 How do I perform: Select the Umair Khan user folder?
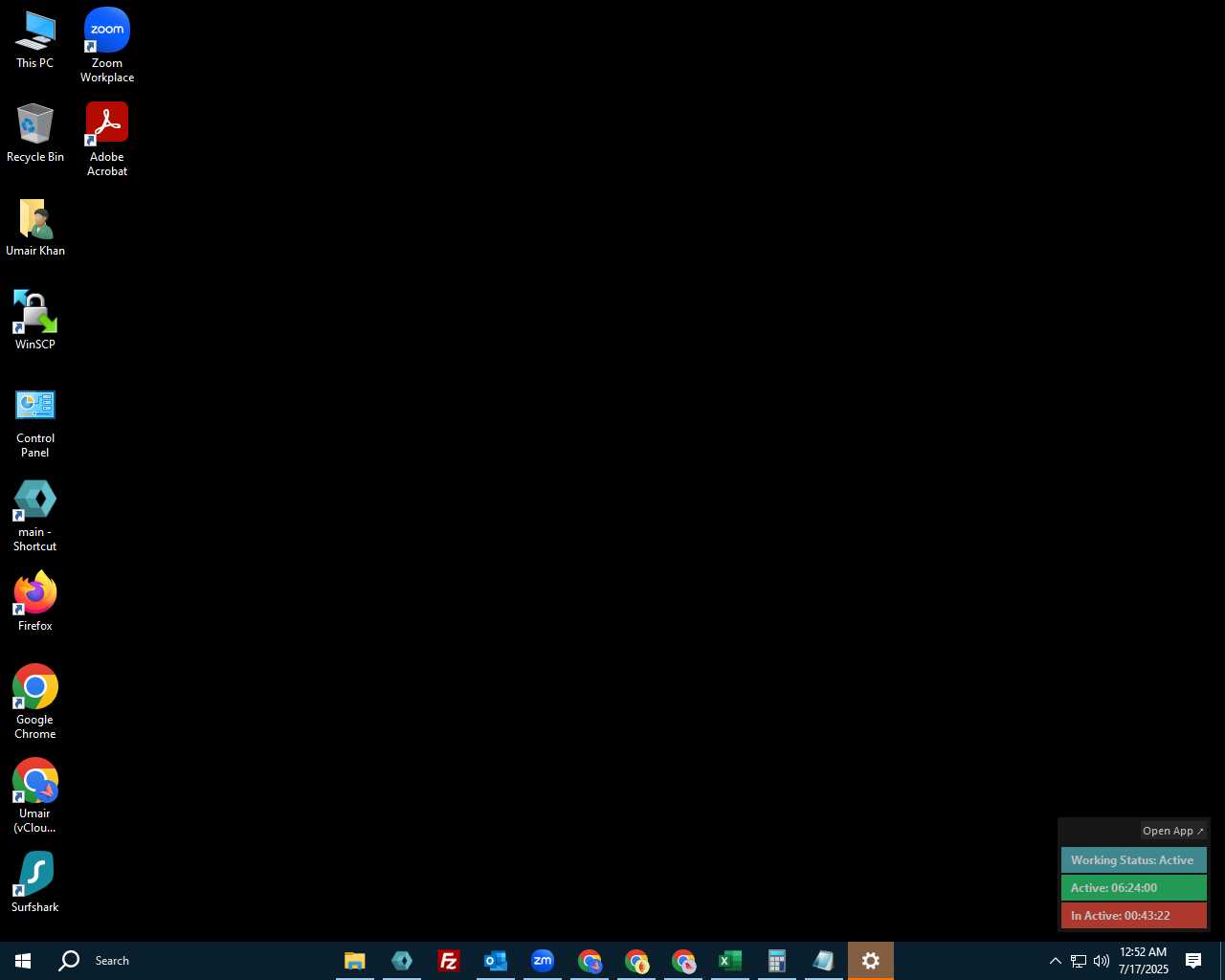[34, 228]
